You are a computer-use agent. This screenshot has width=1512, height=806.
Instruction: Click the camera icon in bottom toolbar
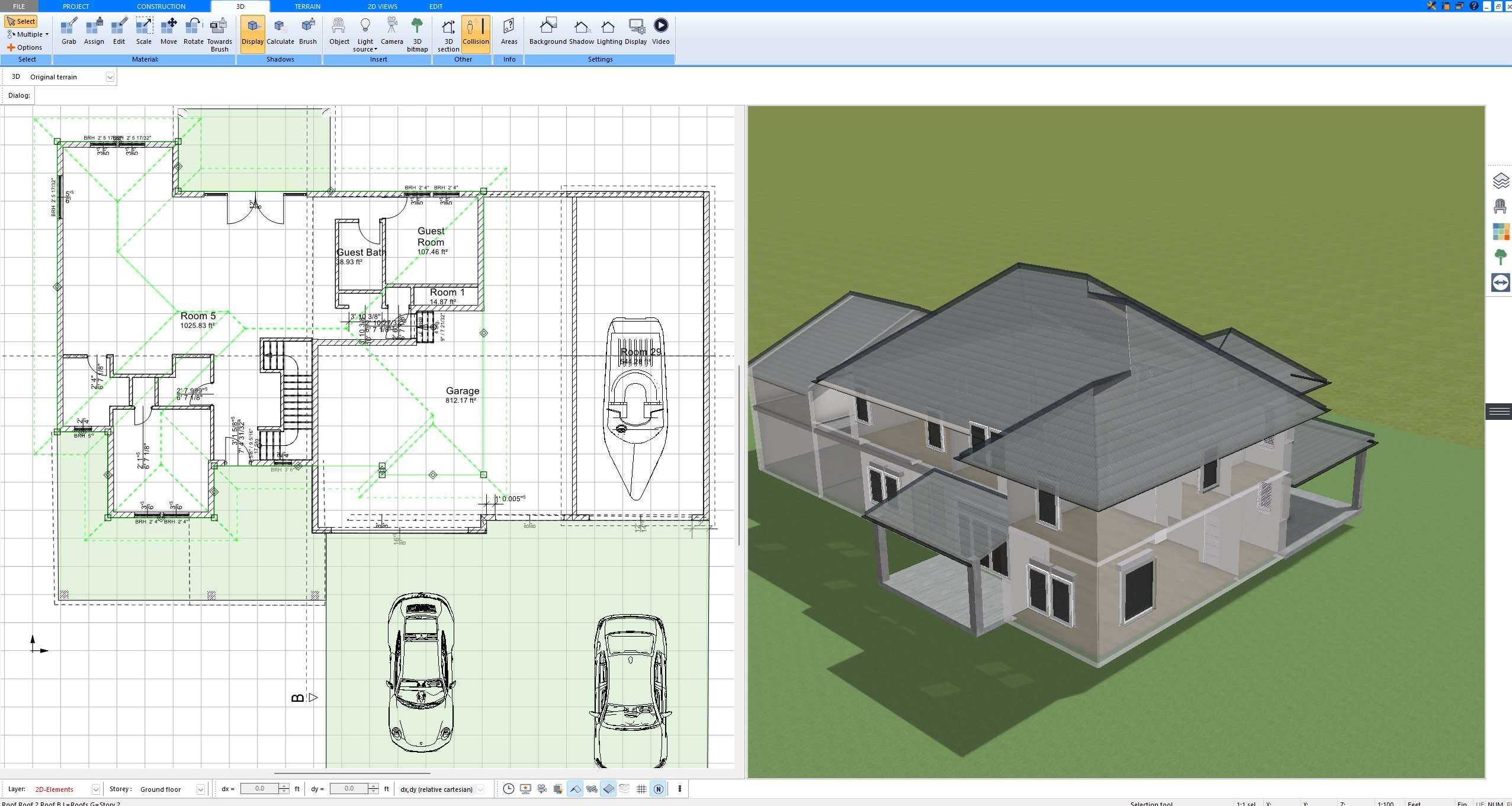[542, 789]
